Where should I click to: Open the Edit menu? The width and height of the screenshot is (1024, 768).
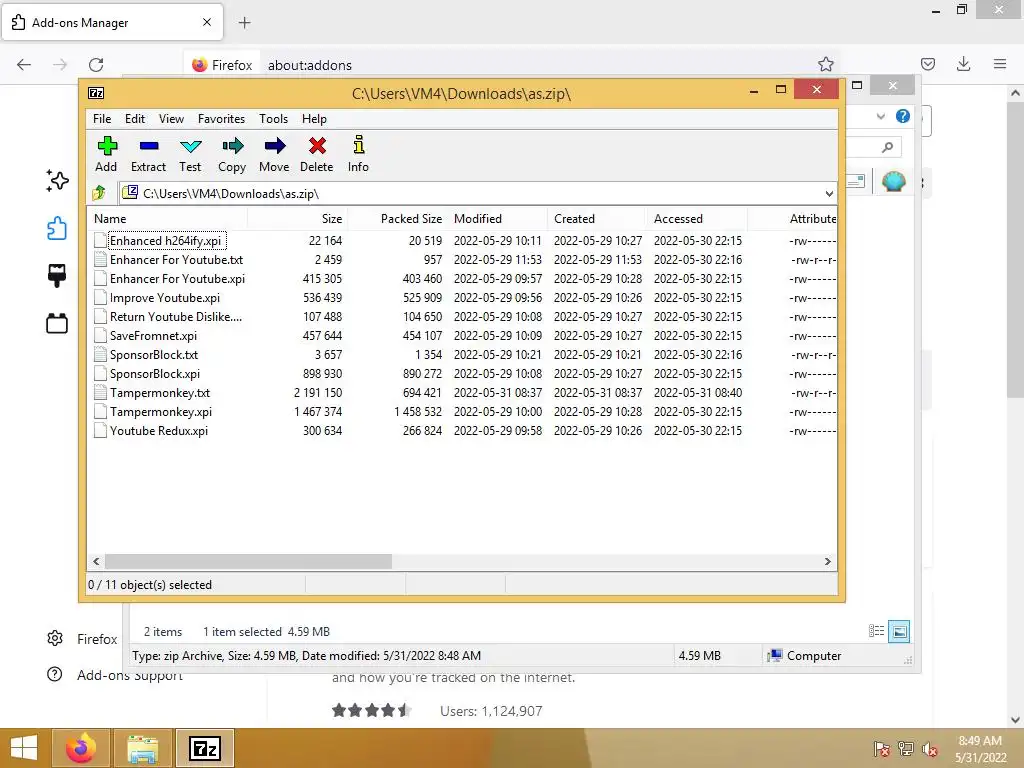[x=135, y=119]
